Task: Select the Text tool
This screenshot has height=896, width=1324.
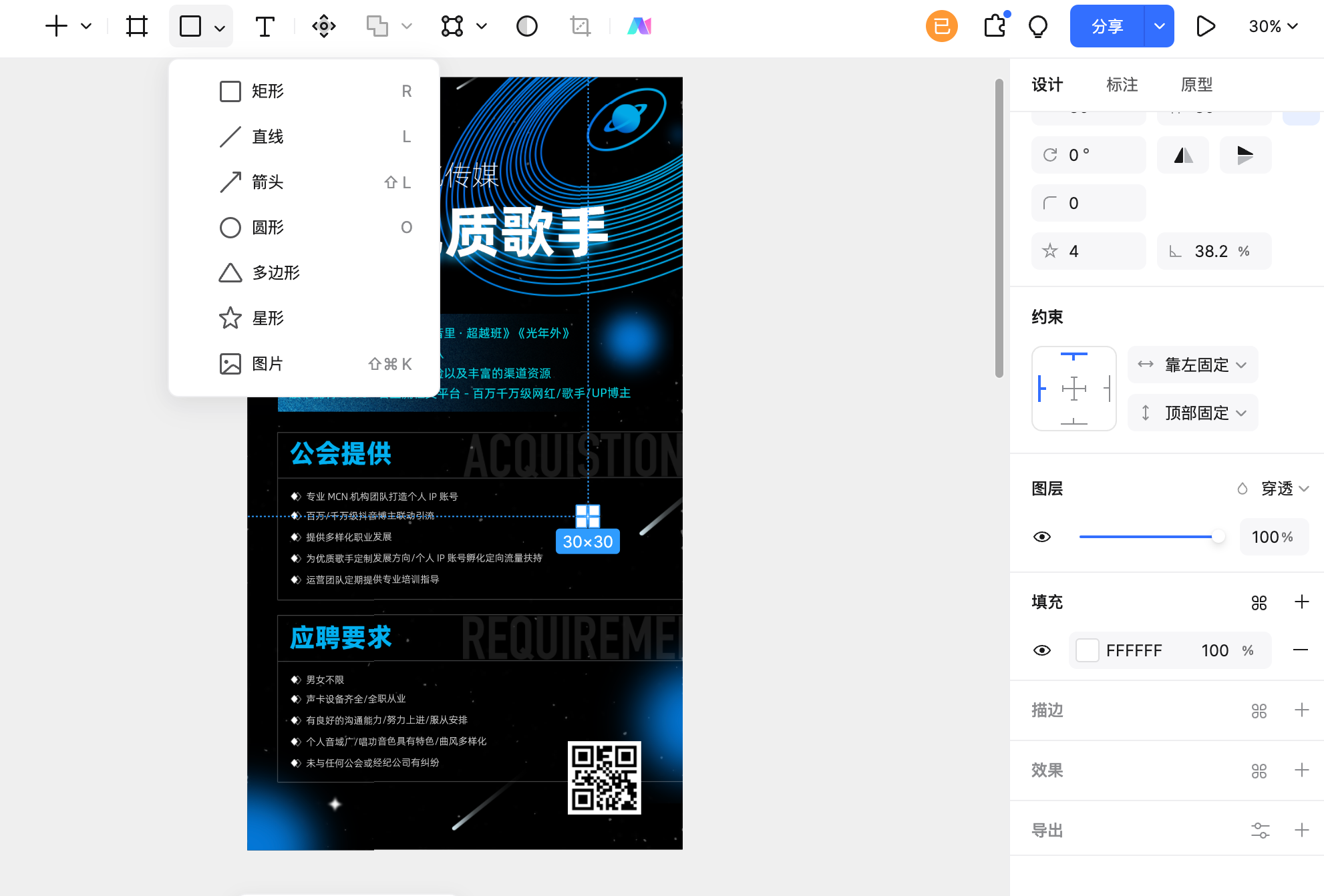Action: pyautogui.click(x=265, y=26)
